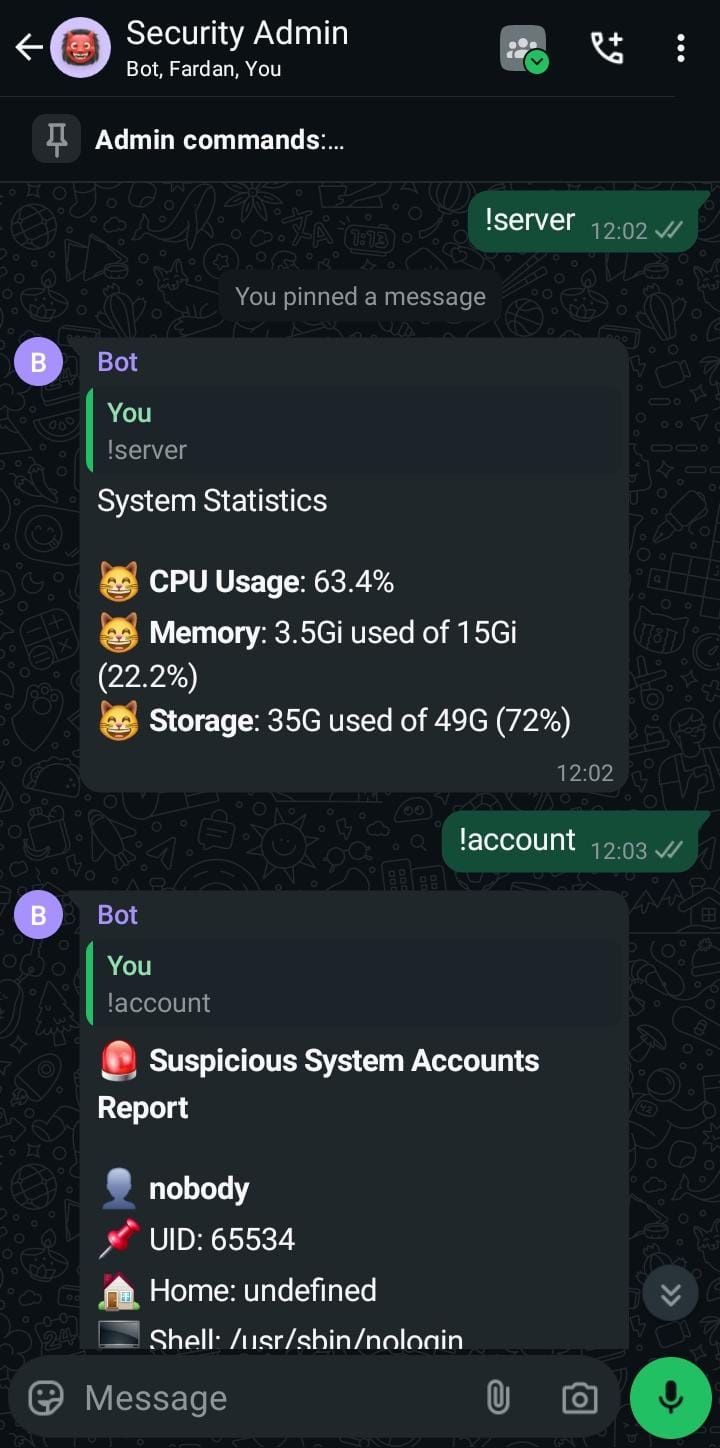720x1448 pixels.
Task: Focus the Message text input field
Action: 270,1397
